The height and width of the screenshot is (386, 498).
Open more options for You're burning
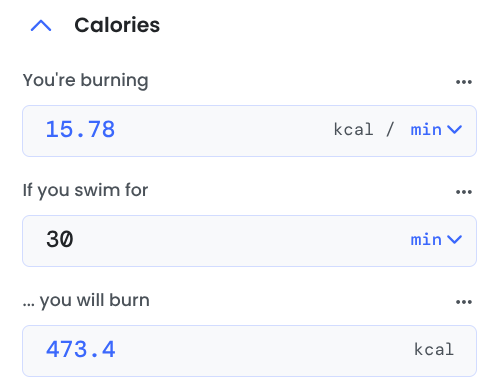point(464,82)
